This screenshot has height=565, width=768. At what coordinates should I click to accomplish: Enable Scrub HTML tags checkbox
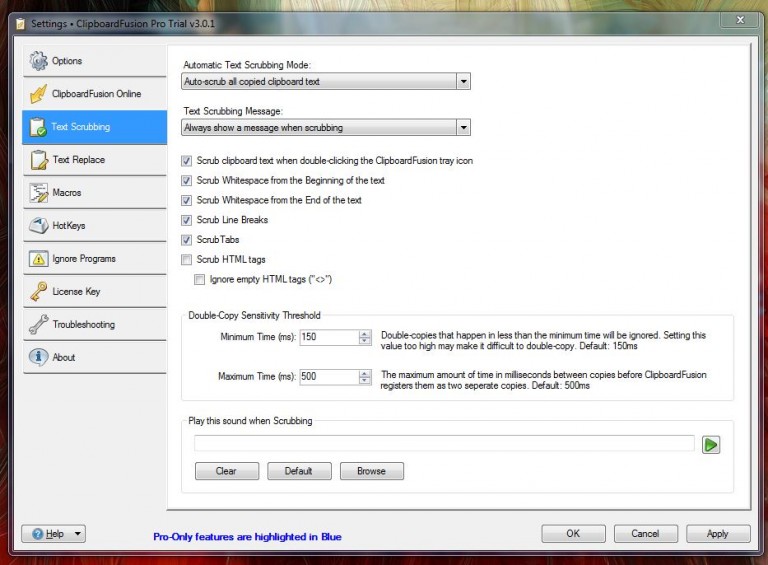[186, 259]
